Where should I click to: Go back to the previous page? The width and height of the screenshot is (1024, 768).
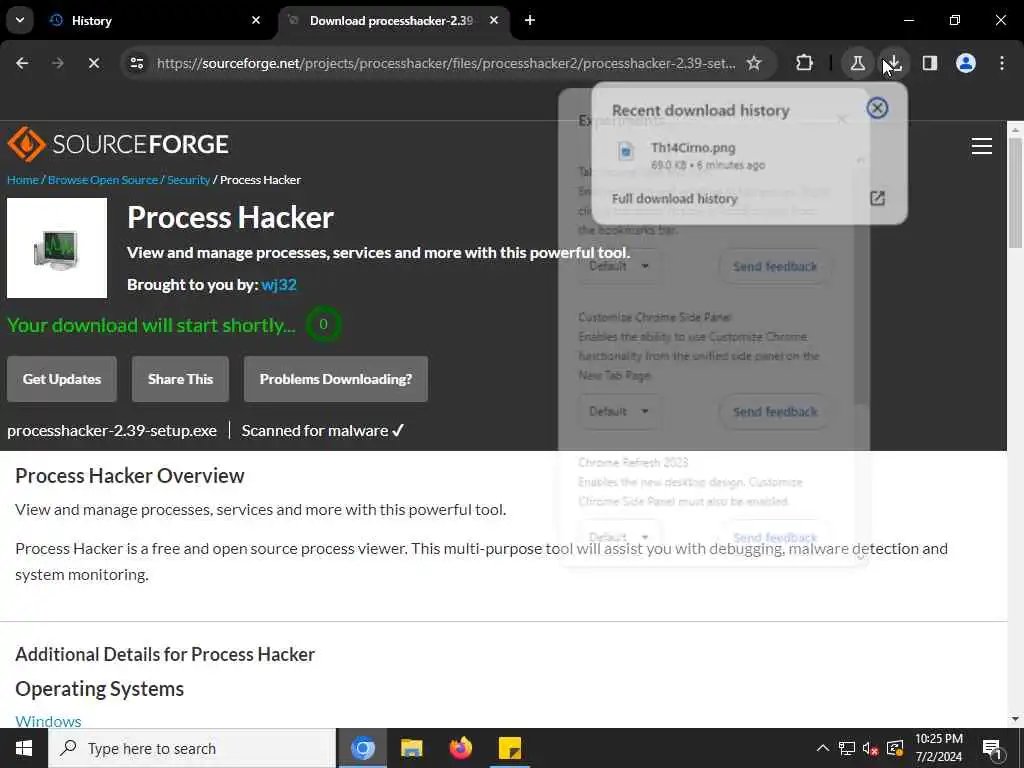22,63
